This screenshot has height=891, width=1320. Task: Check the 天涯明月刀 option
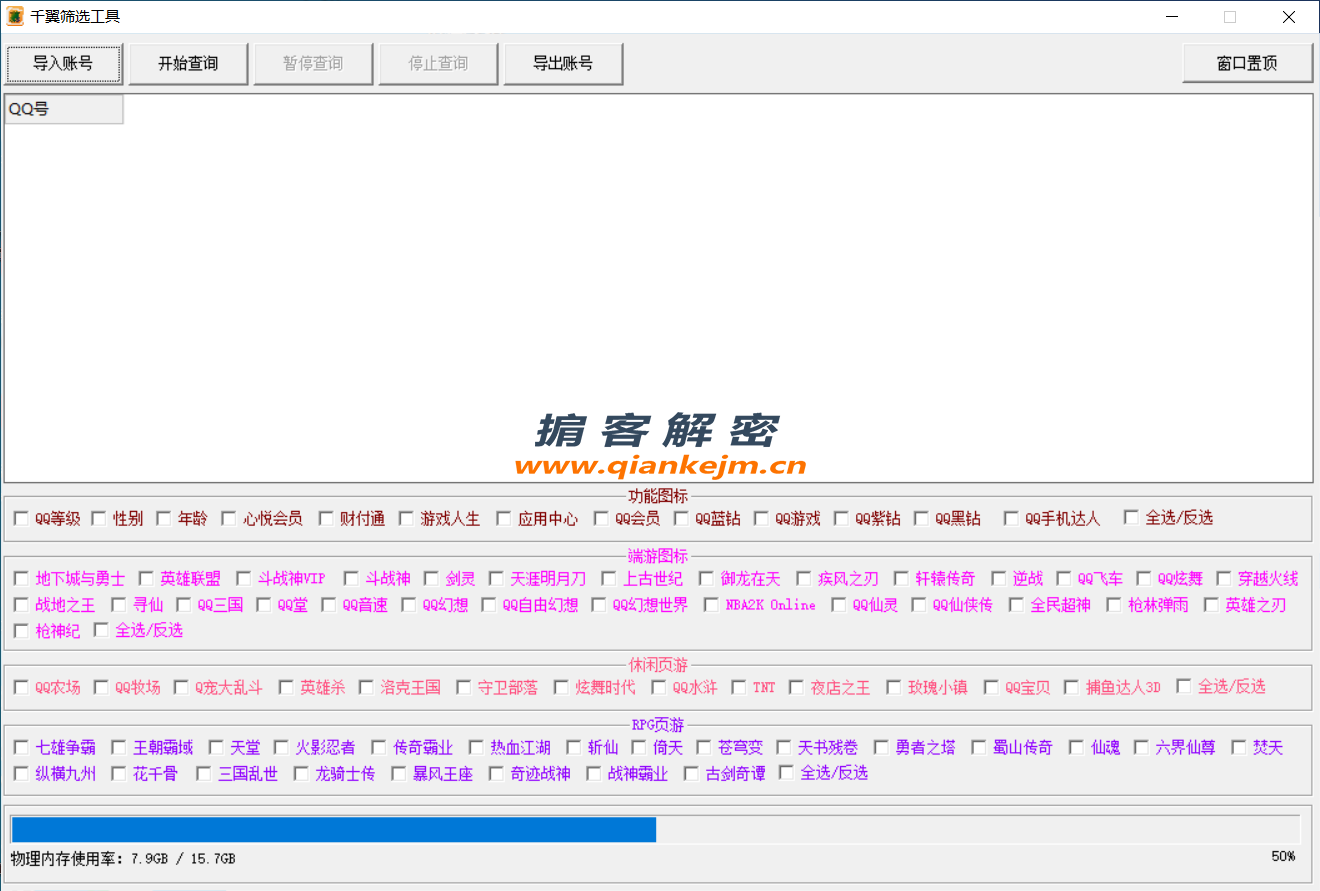pyautogui.click(x=496, y=578)
